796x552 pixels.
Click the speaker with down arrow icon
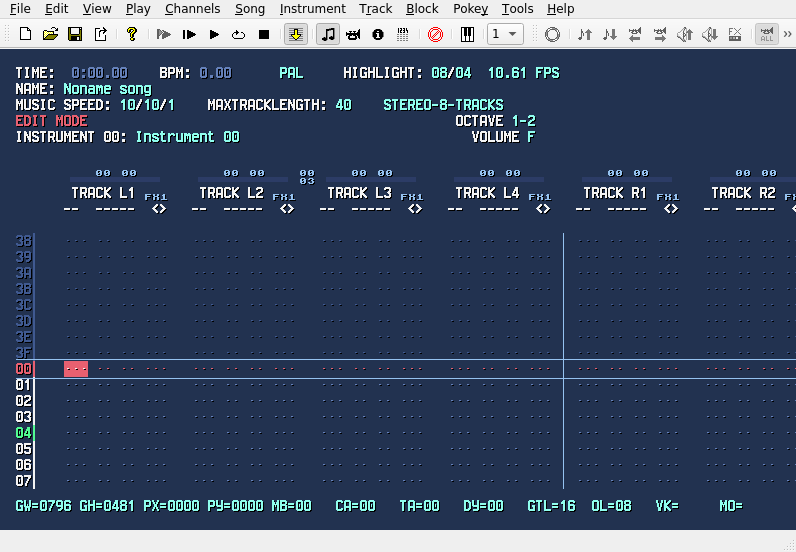(x=710, y=35)
